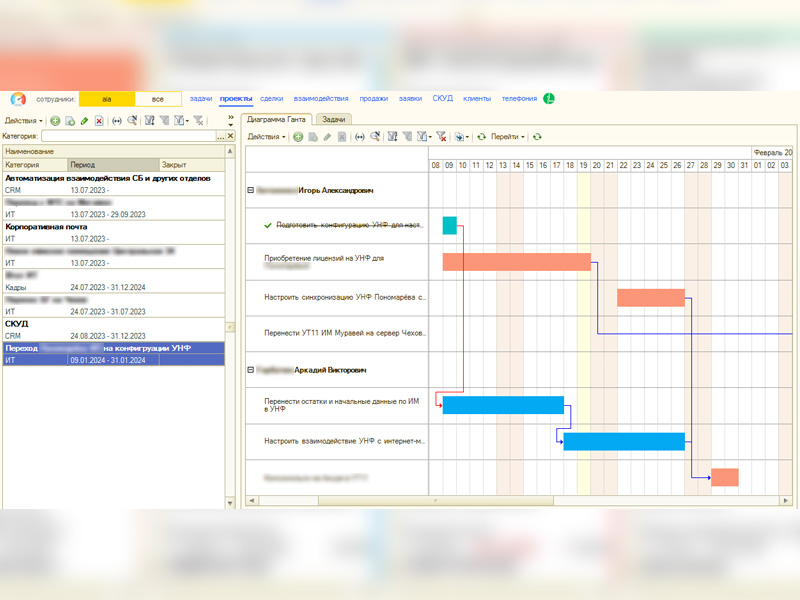Click the green refresh icon before Перейти
Image resolution: width=800 pixels, height=600 pixels.
tap(481, 136)
